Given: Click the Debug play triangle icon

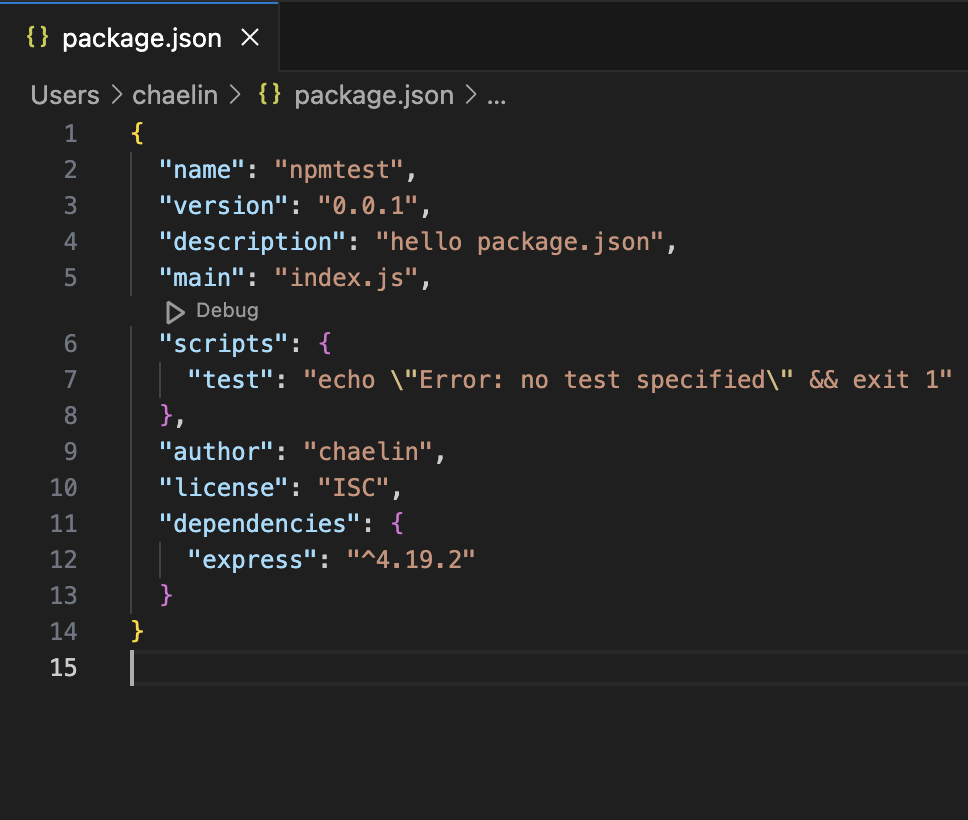Looking at the screenshot, I should tap(175, 312).
